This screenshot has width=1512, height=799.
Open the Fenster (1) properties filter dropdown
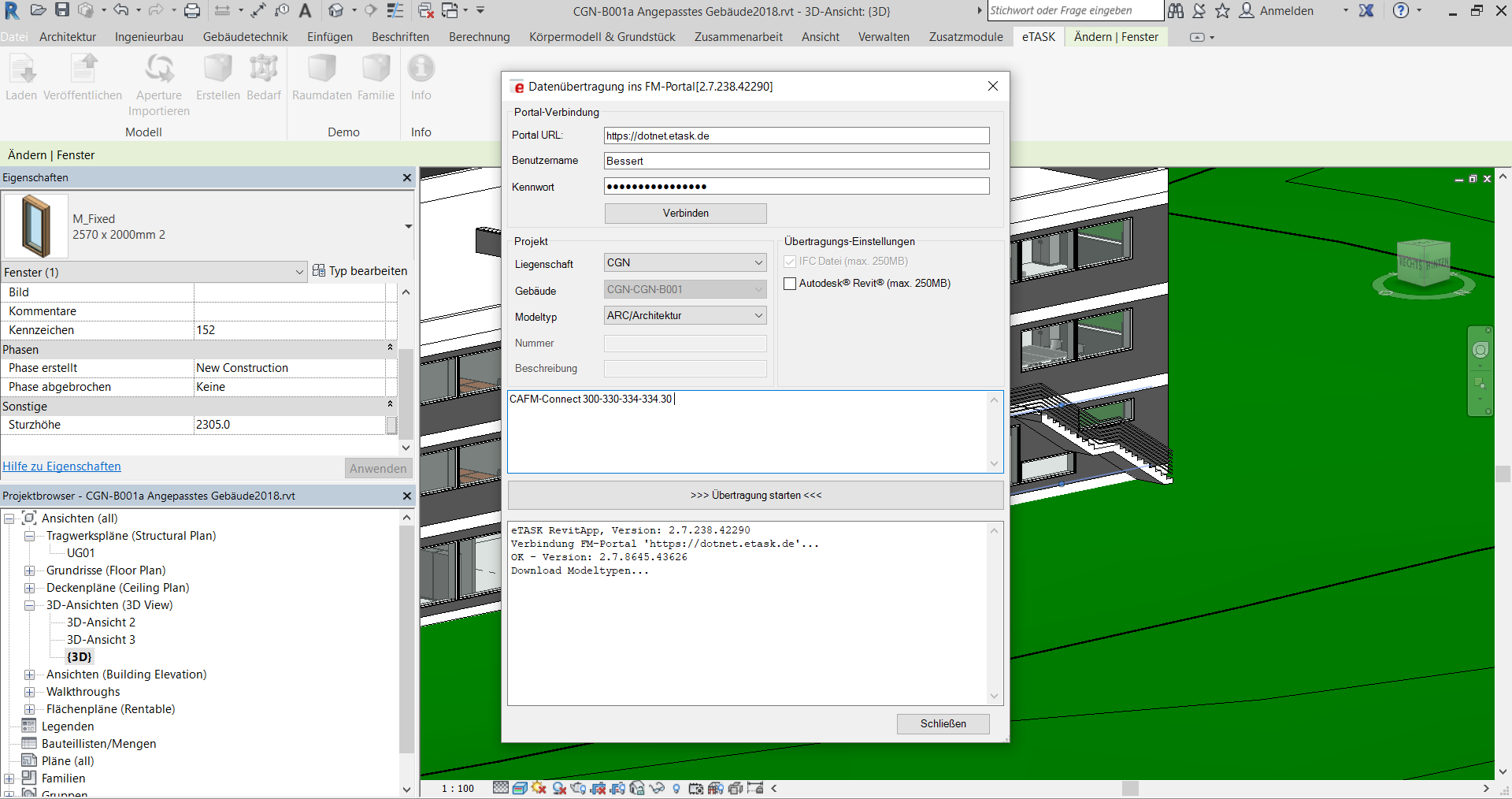tap(154, 272)
